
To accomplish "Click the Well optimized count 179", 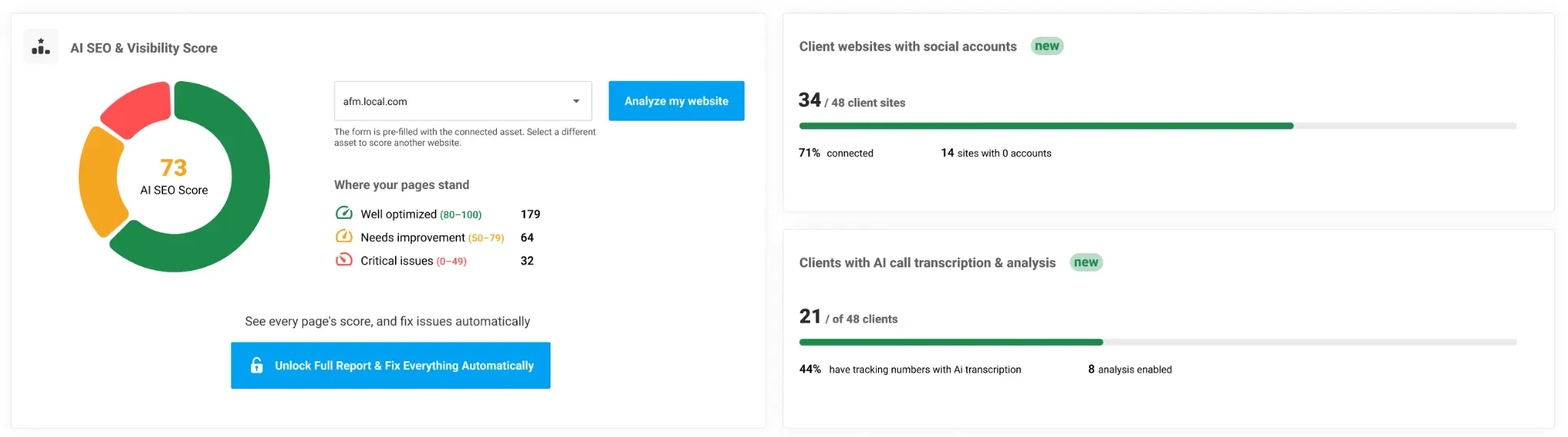I will pyautogui.click(x=530, y=214).
